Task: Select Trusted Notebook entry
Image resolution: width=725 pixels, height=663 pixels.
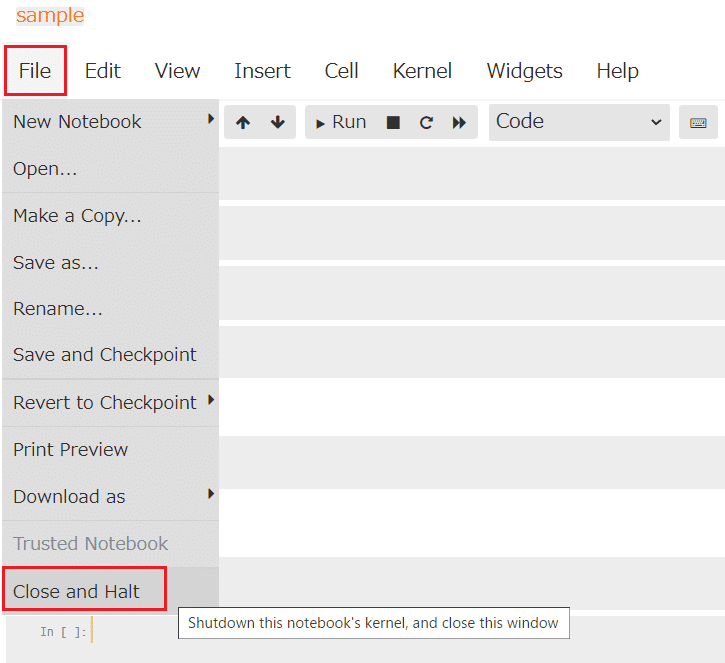Action: tap(111, 544)
